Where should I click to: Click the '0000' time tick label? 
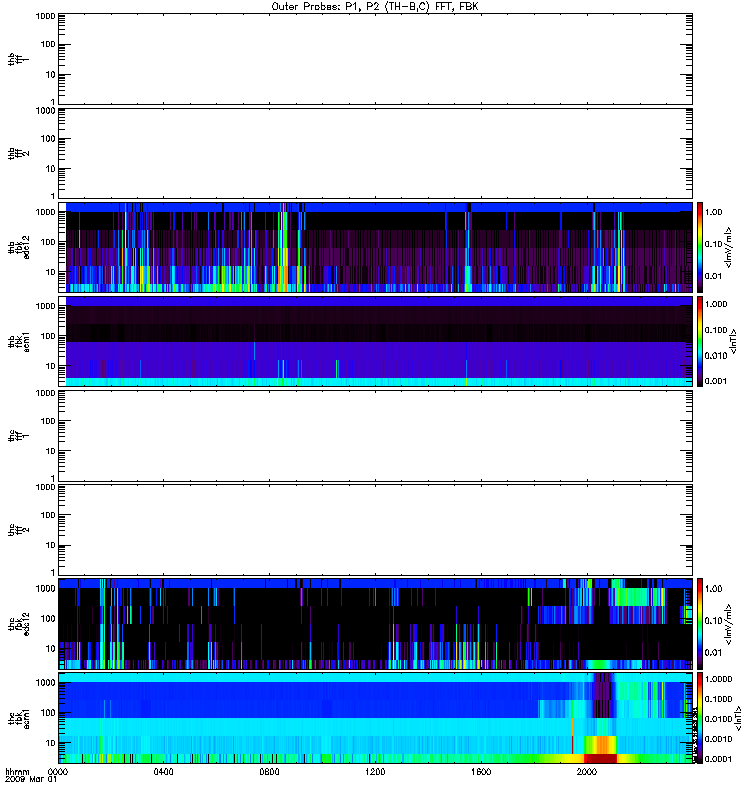point(58,772)
